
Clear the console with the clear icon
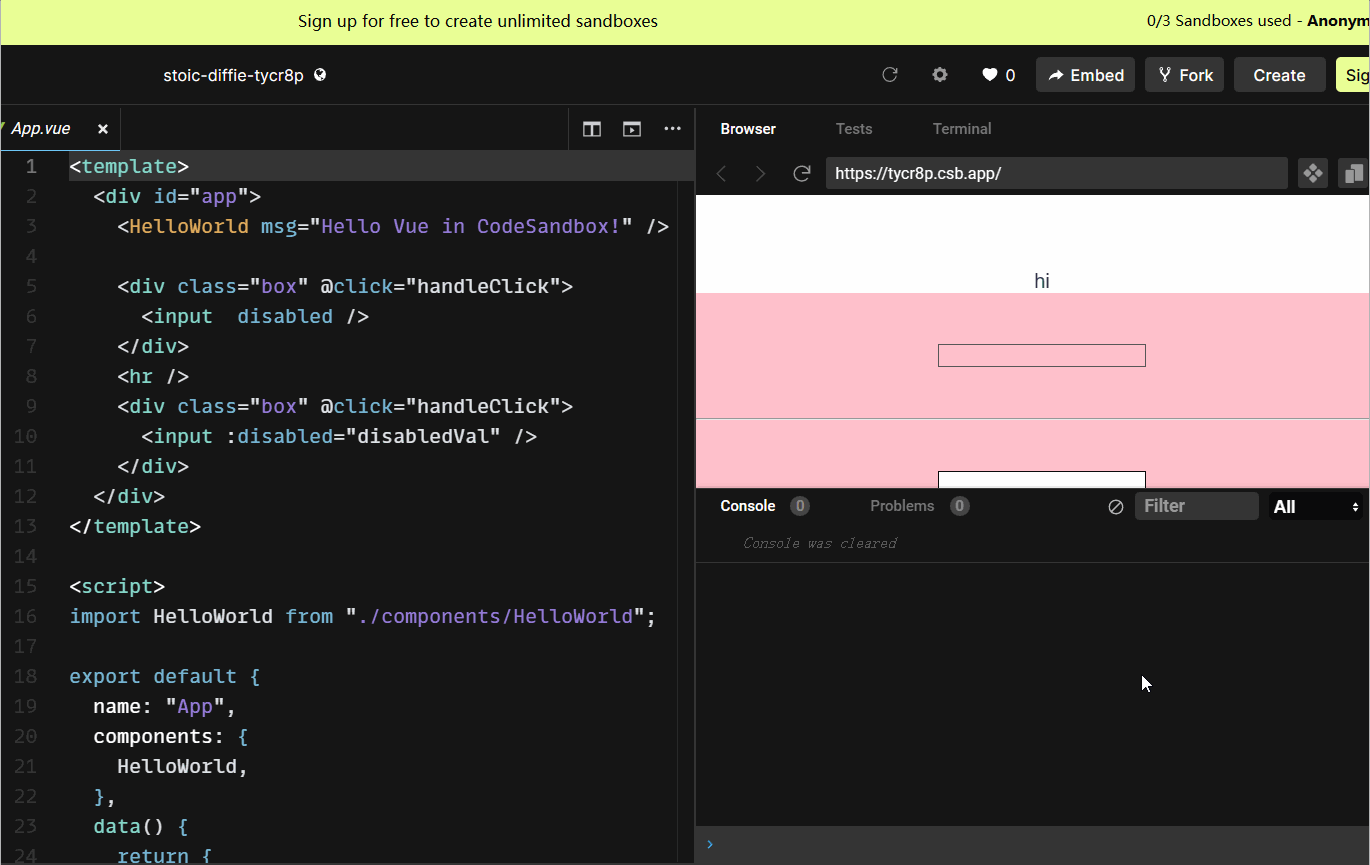[x=1116, y=507]
